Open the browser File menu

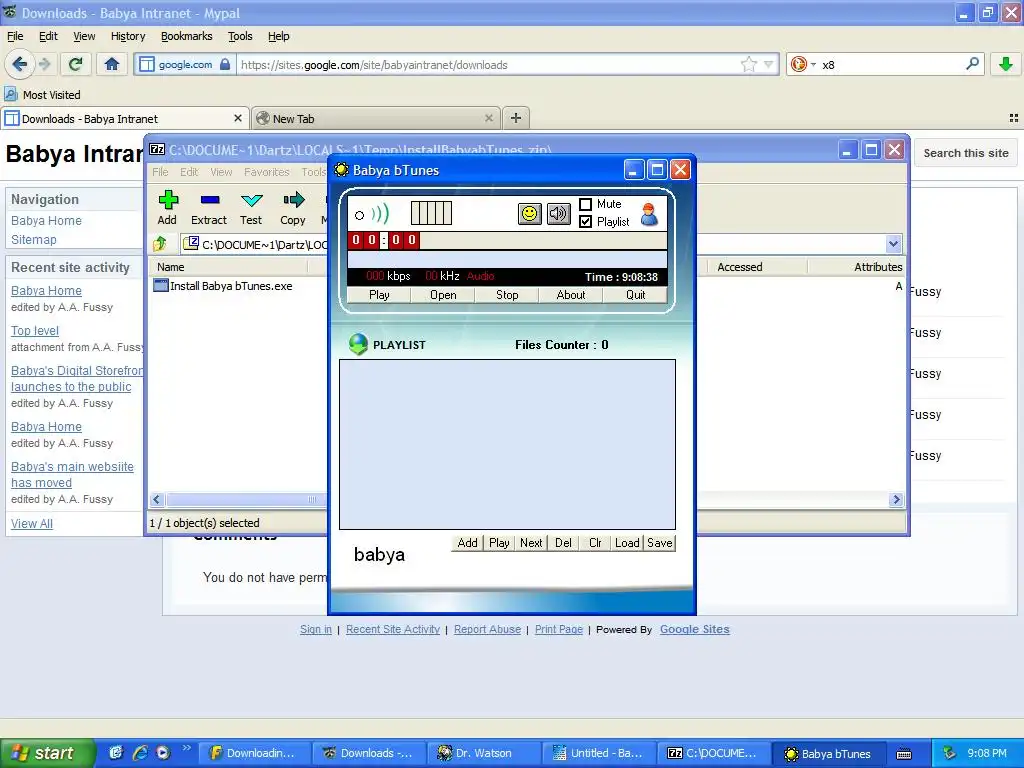(x=15, y=36)
